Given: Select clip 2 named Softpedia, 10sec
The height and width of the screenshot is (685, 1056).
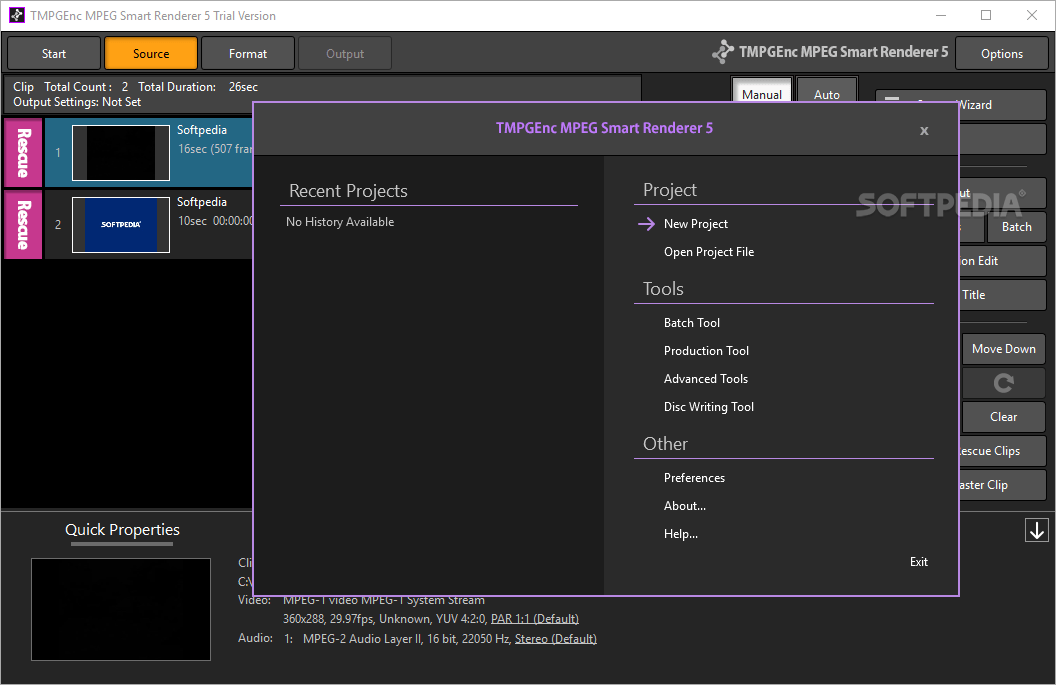Looking at the screenshot, I should 149,224.
